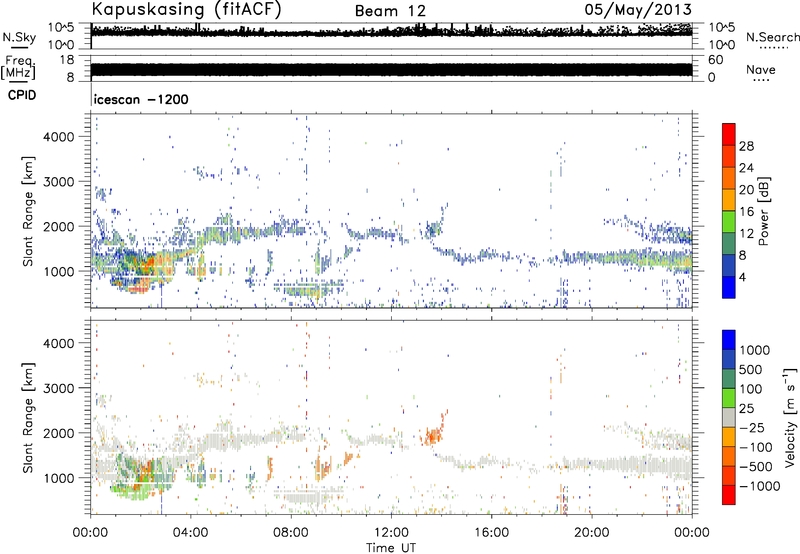Select the CPID label

tap(22, 95)
